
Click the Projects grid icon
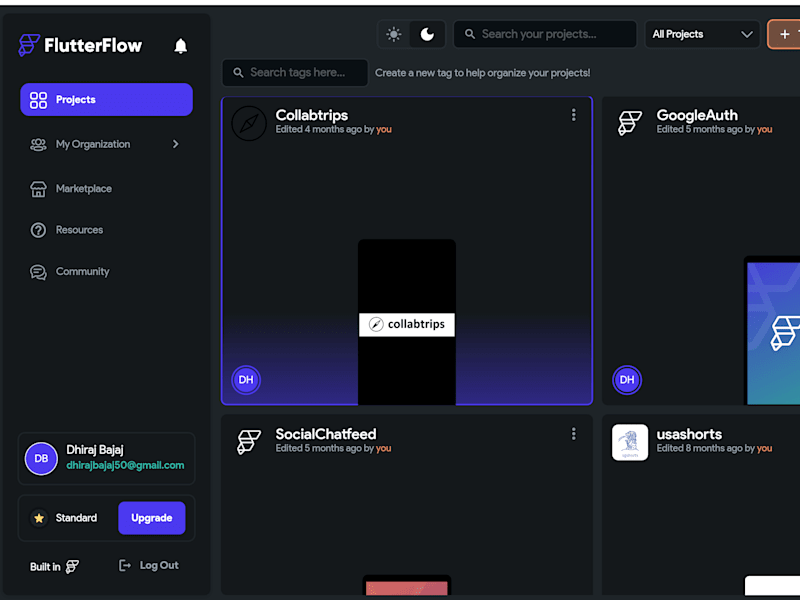click(38, 100)
